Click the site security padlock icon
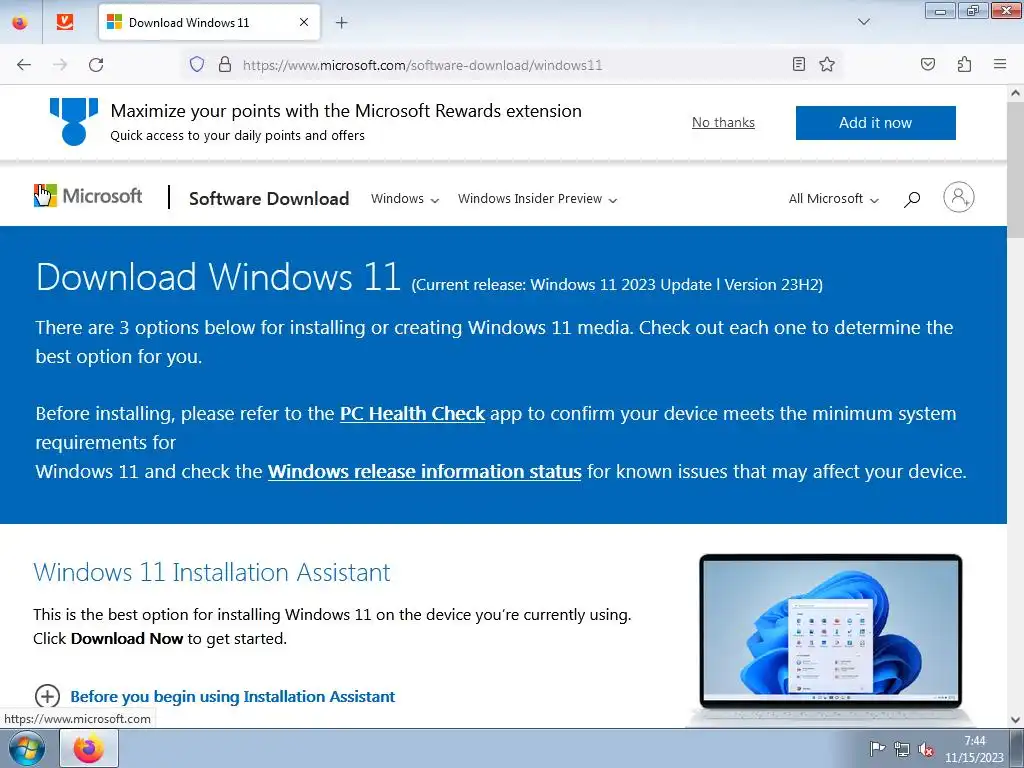The width and height of the screenshot is (1024, 768). click(225, 64)
